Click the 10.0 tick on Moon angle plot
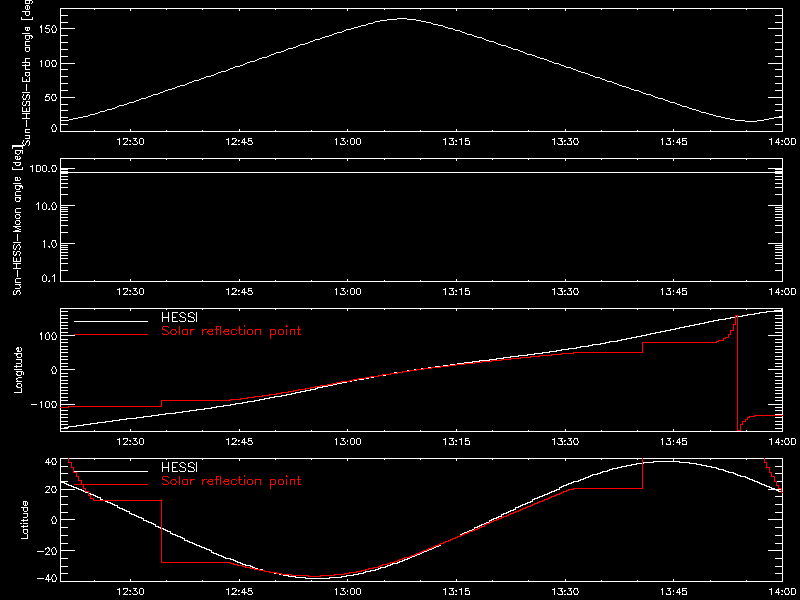800x600 pixels. [x=46, y=206]
